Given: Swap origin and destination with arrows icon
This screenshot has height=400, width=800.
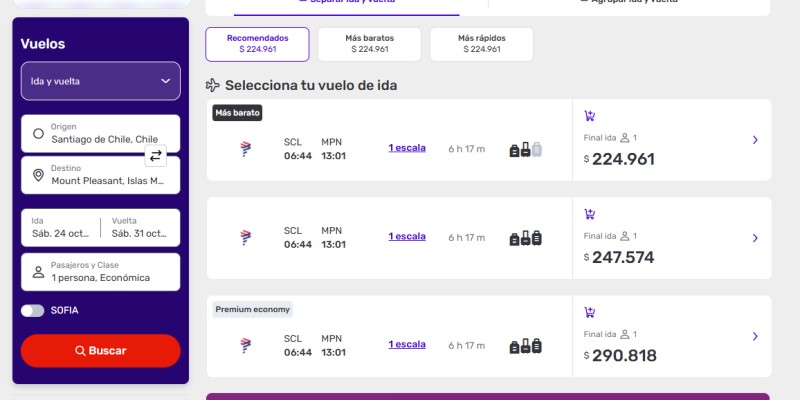Looking at the screenshot, I should 156,156.
